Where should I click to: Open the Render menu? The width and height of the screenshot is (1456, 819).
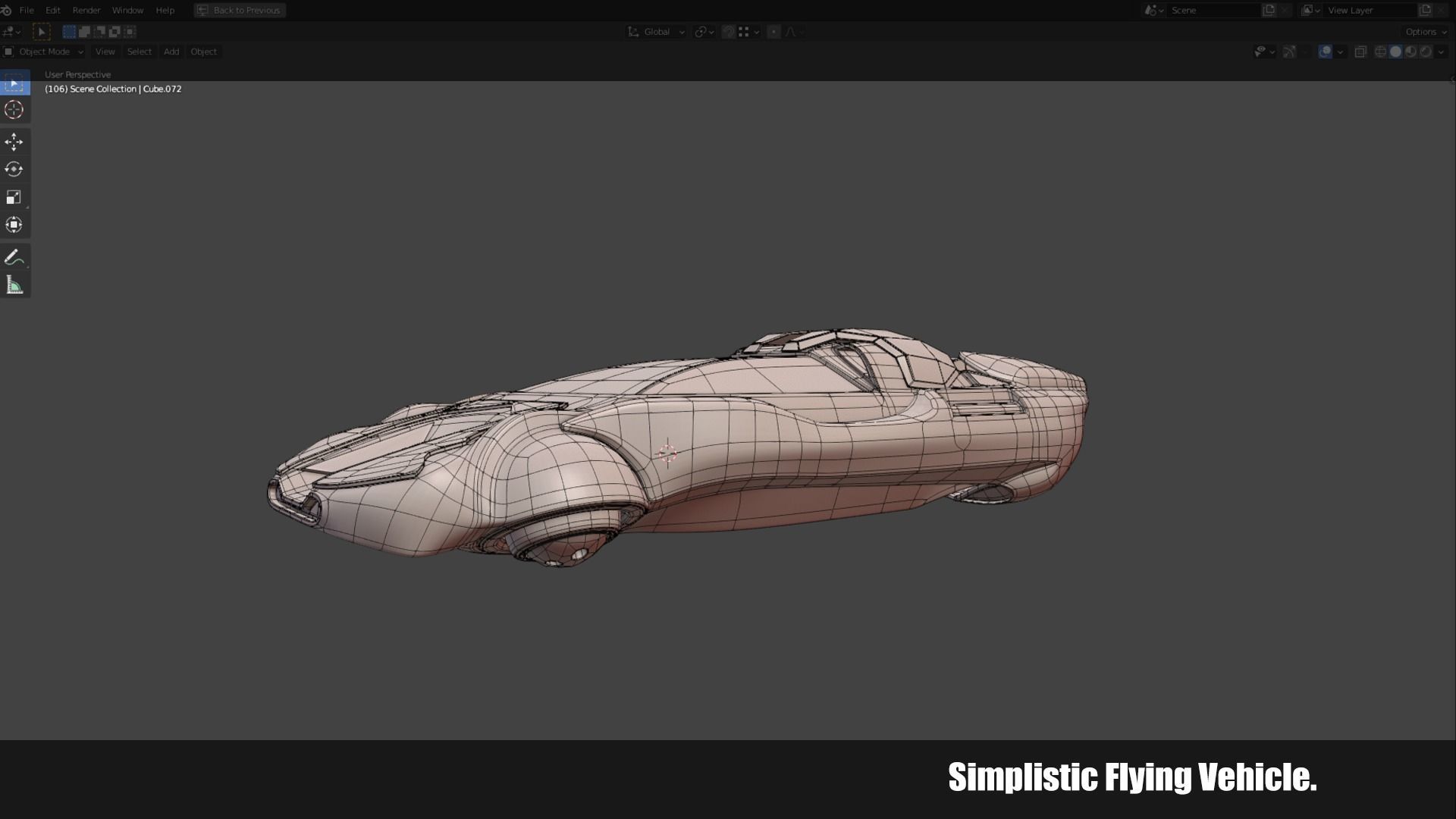click(x=86, y=11)
